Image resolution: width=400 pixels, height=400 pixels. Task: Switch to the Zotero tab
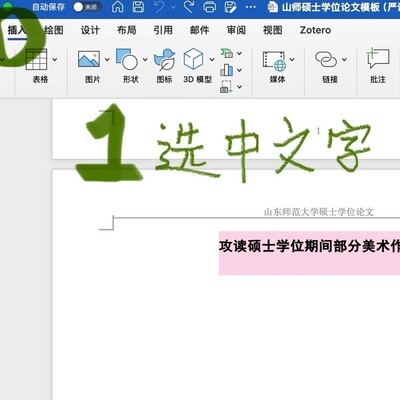315,30
